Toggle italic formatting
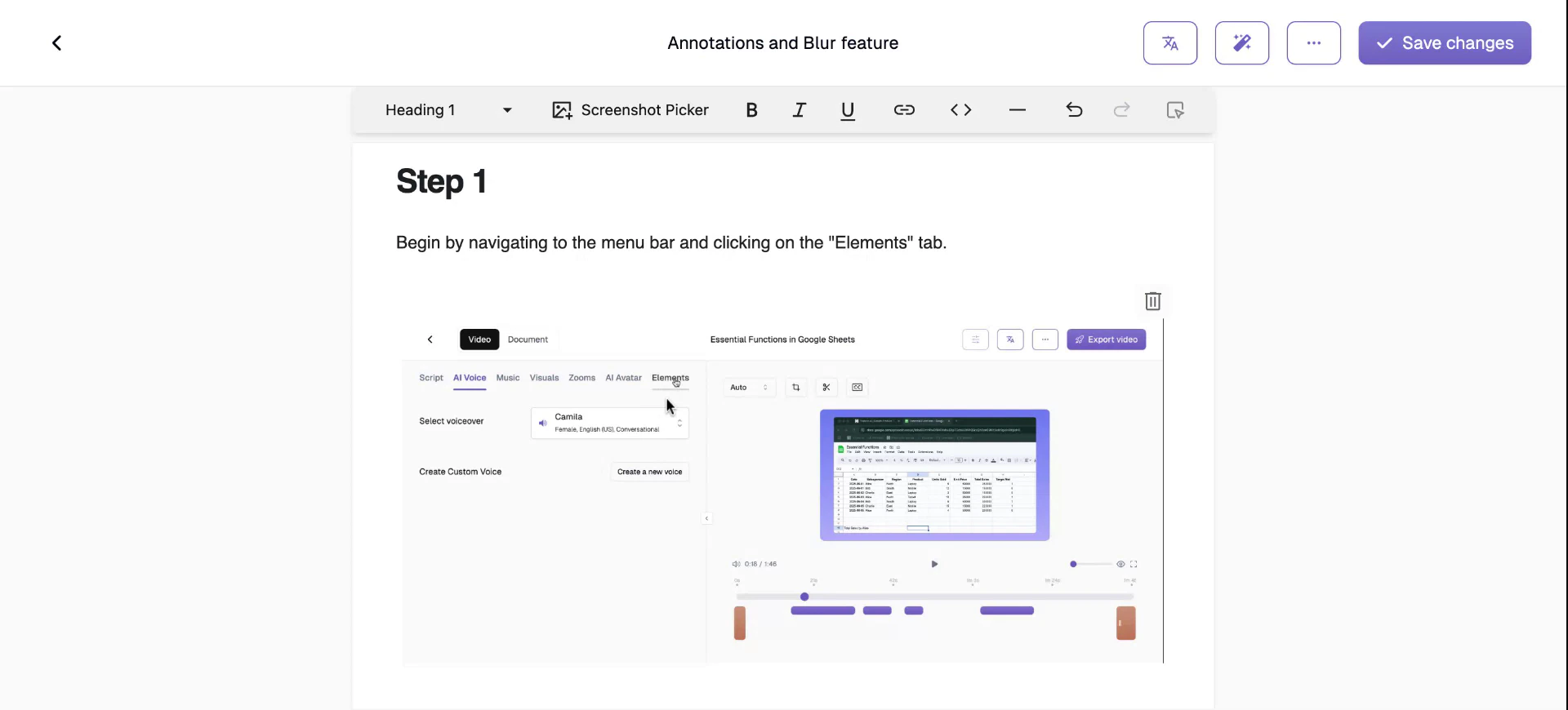1568x710 pixels. (x=800, y=110)
